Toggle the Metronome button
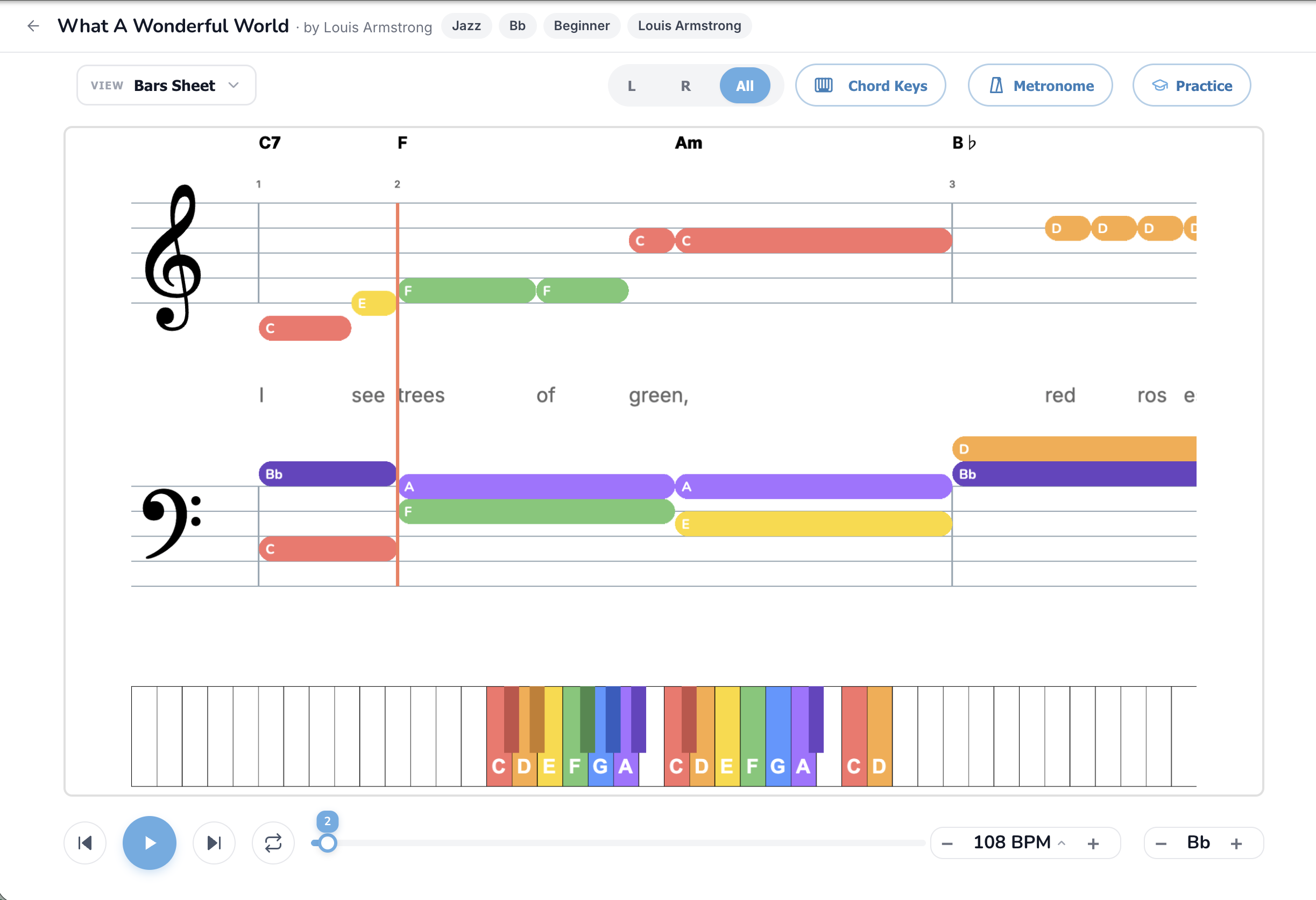The image size is (1316, 900). pos(1040,86)
